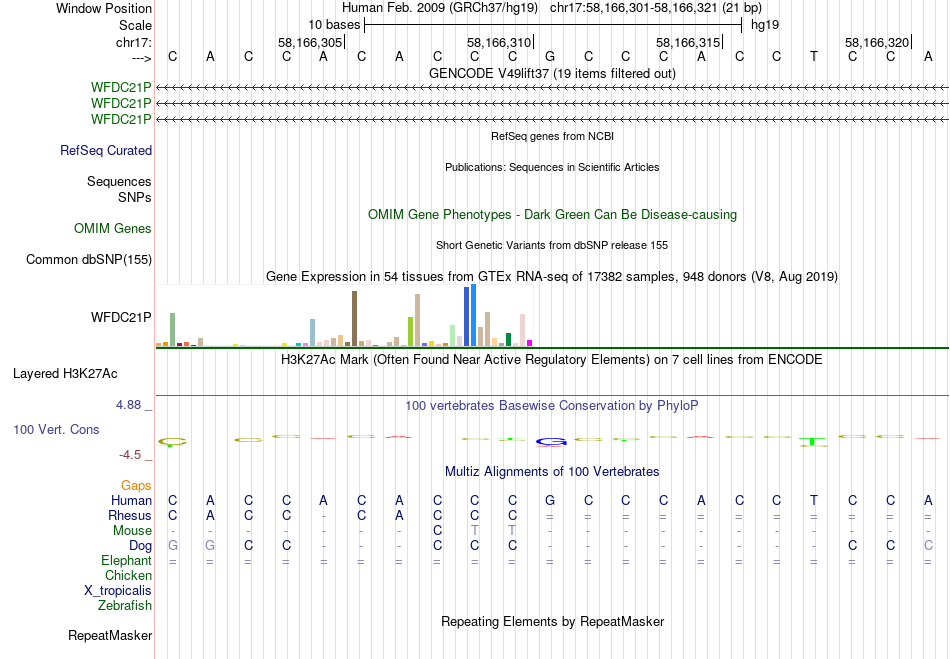Click the sequence direction arrow label
The image size is (950, 659).
pyautogui.click(x=142, y=58)
